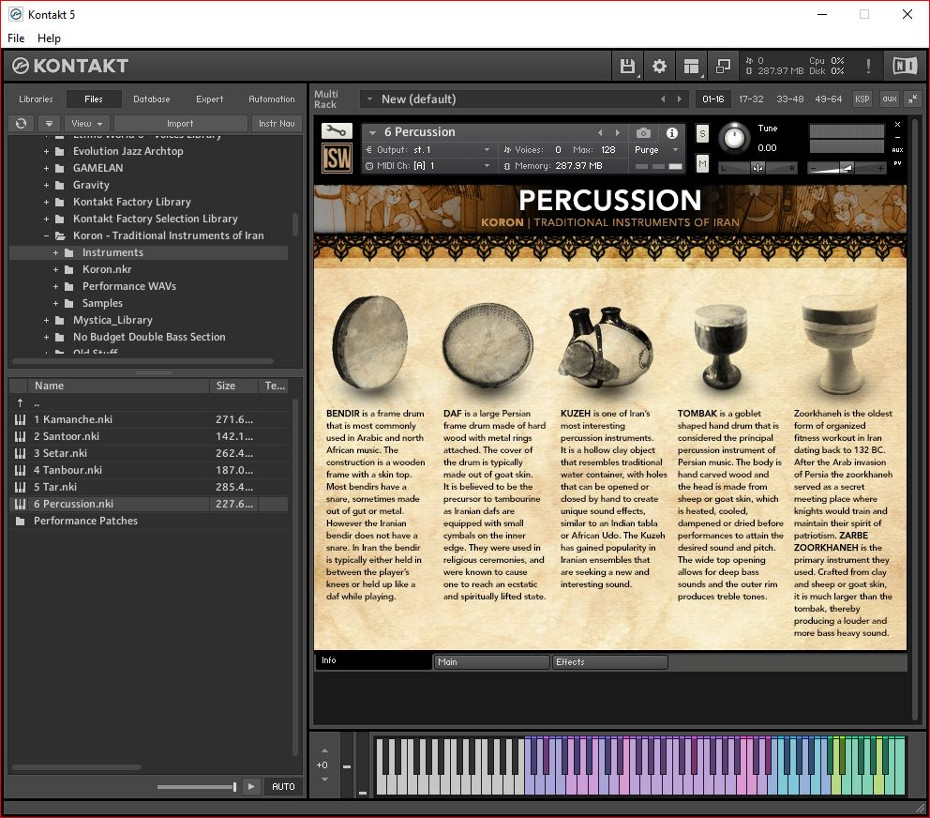Go up one folder with the up arrow
This screenshot has width=930, height=818.
tap(20, 403)
